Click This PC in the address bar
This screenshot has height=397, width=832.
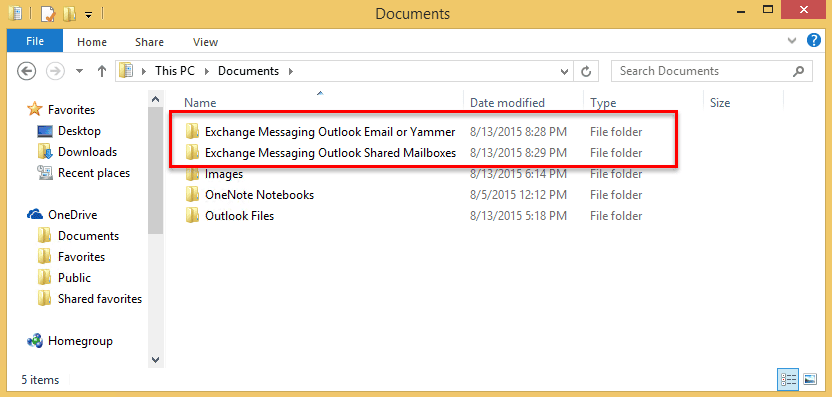(x=174, y=71)
